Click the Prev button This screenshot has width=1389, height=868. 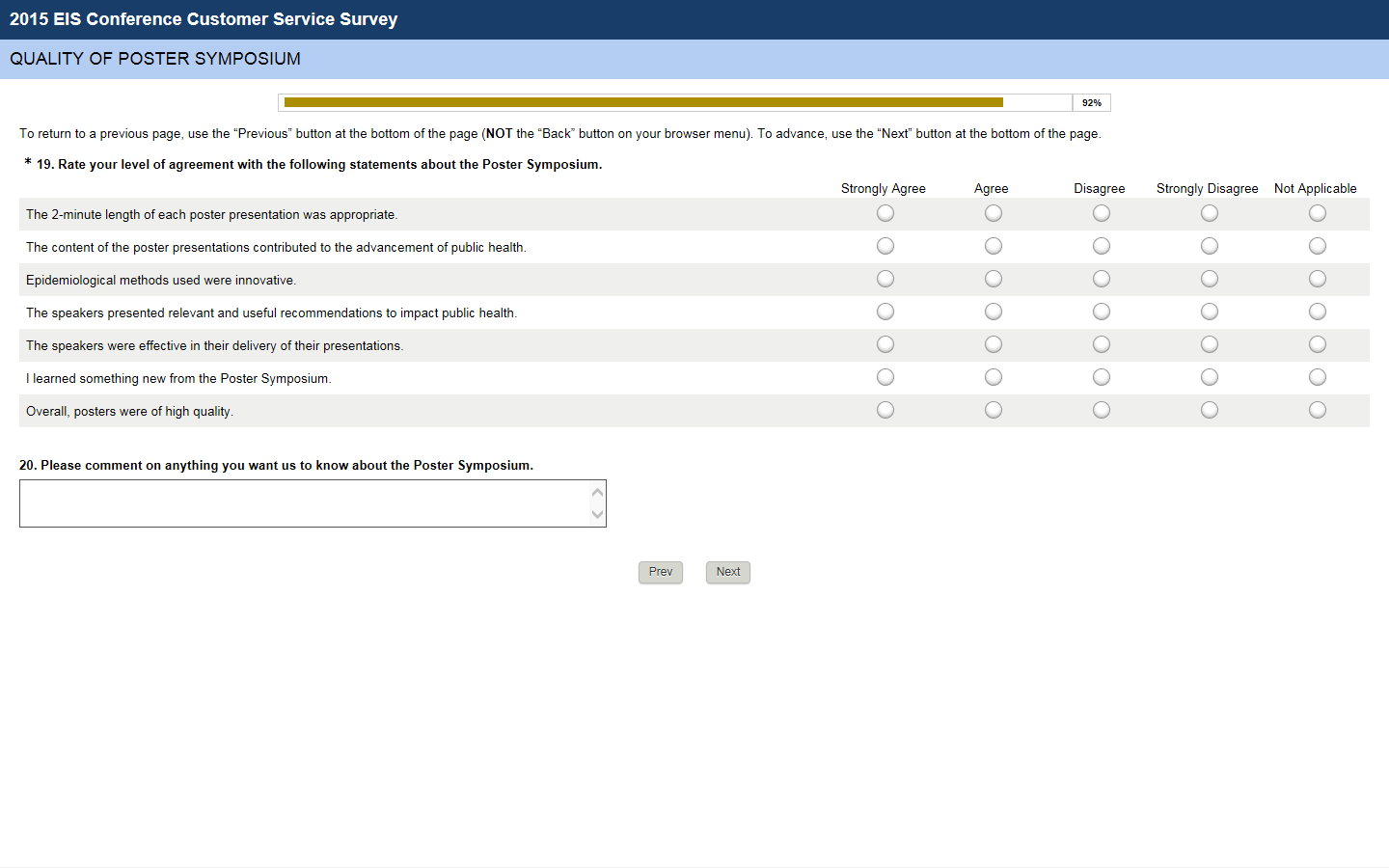click(x=661, y=572)
